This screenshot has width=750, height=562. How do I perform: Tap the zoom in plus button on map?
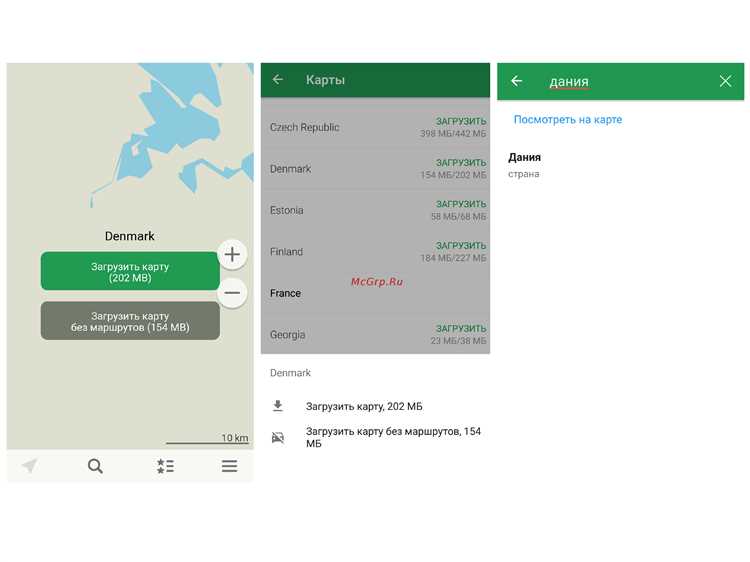click(232, 254)
